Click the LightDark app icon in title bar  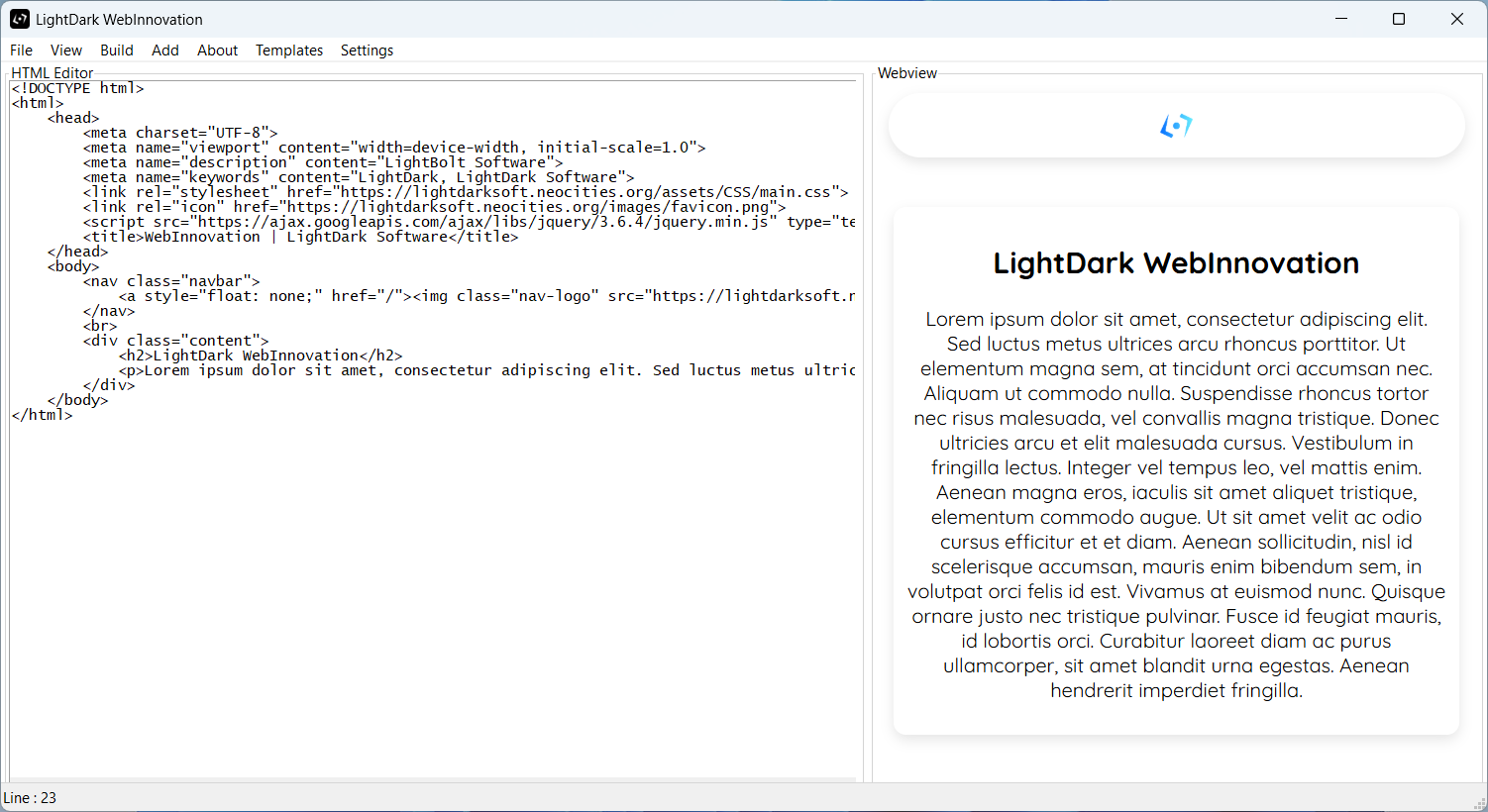tap(20, 19)
